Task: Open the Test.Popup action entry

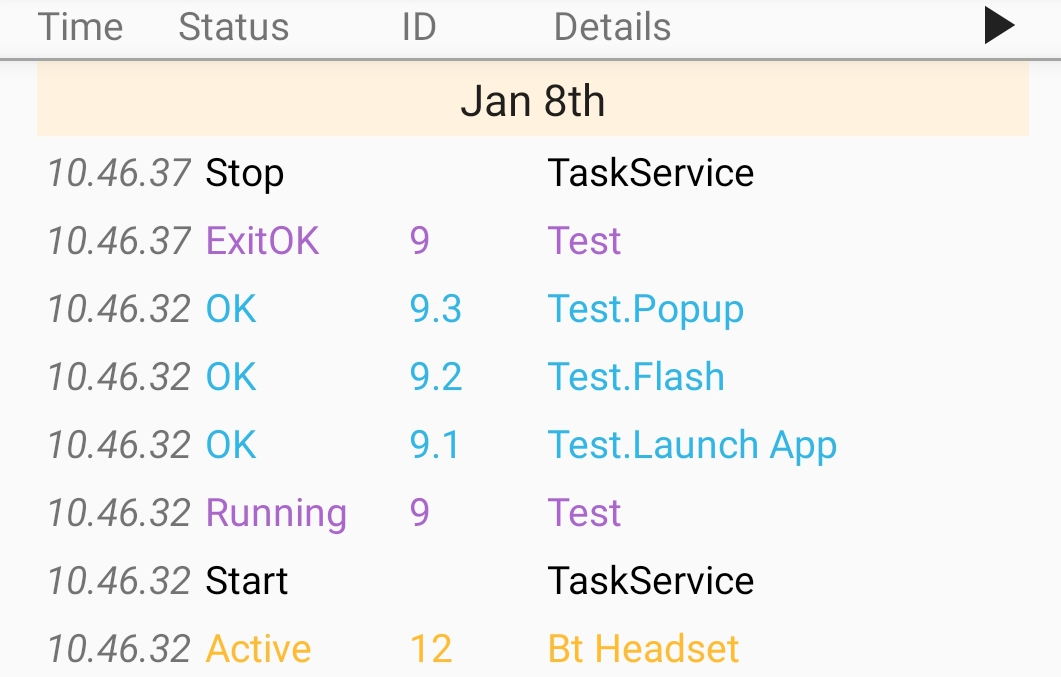Action: click(645, 309)
